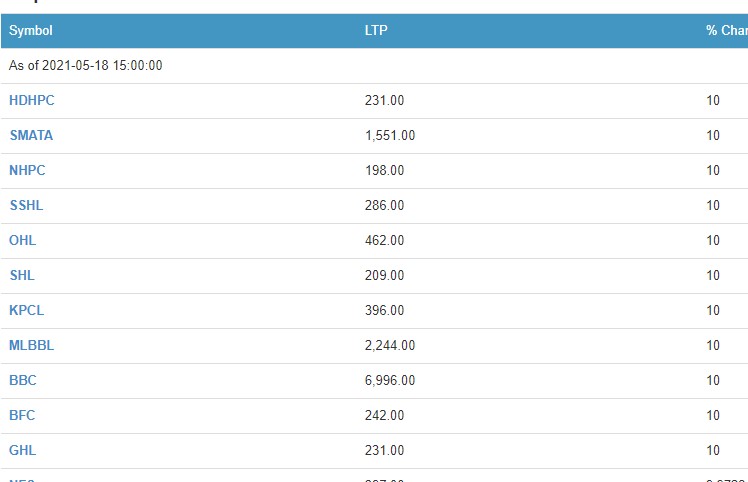
Task: Select the OHL symbol link
Action: click(x=22, y=240)
